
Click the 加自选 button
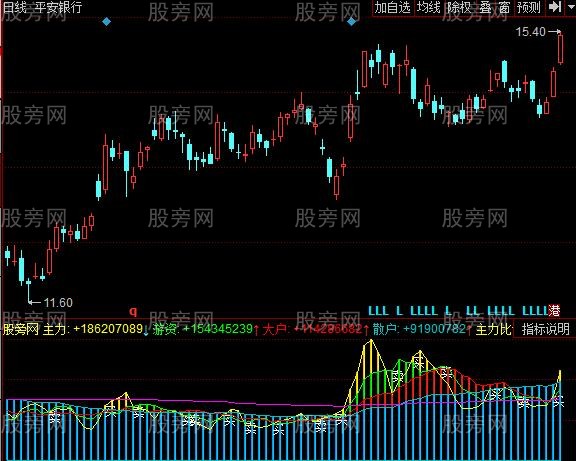[393, 7]
